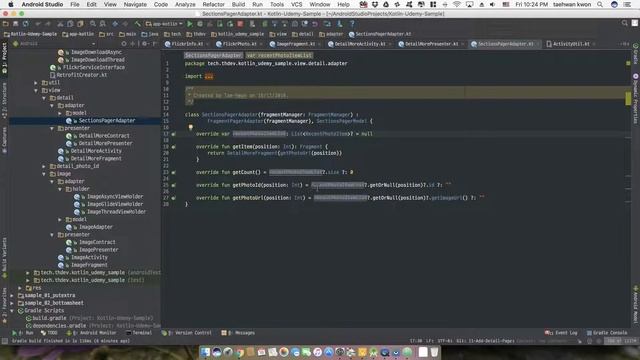Click the Undo toolbar arrow
Image resolution: width=640 pixels, height=360 pixels.
point(38,24)
